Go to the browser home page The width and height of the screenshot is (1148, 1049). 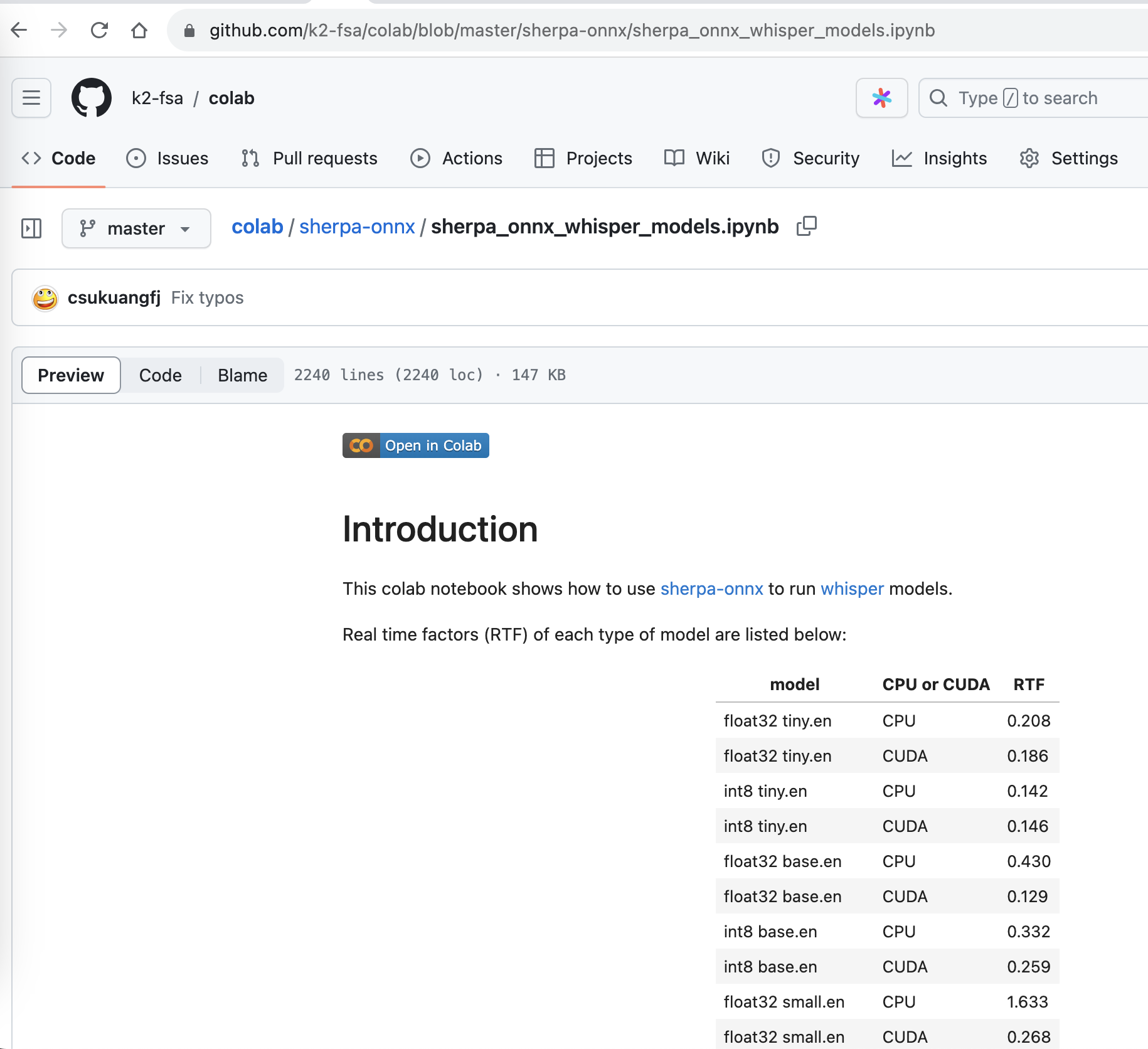pos(139,30)
